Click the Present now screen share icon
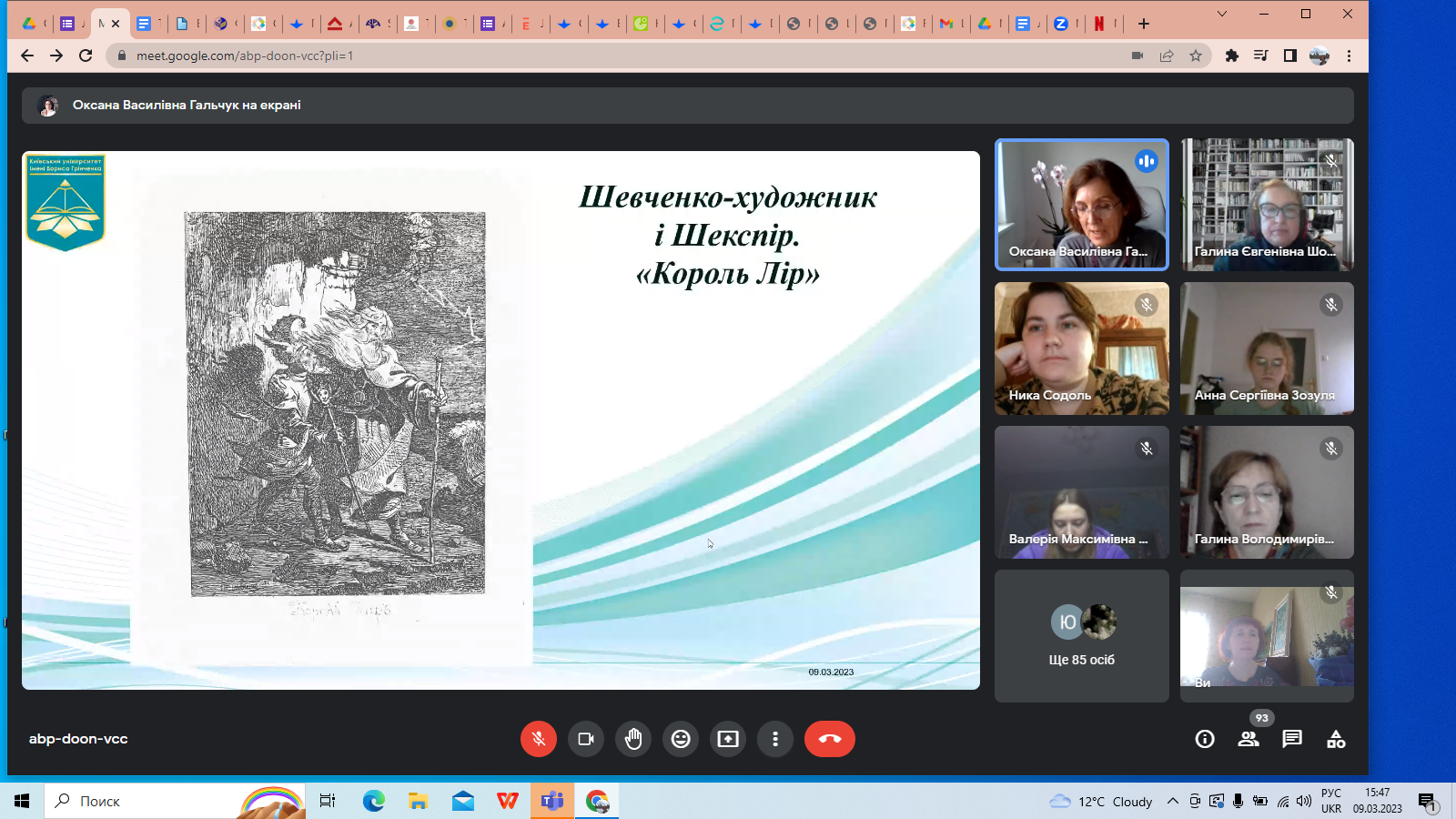Viewport: 1456px width, 819px height. [728, 739]
